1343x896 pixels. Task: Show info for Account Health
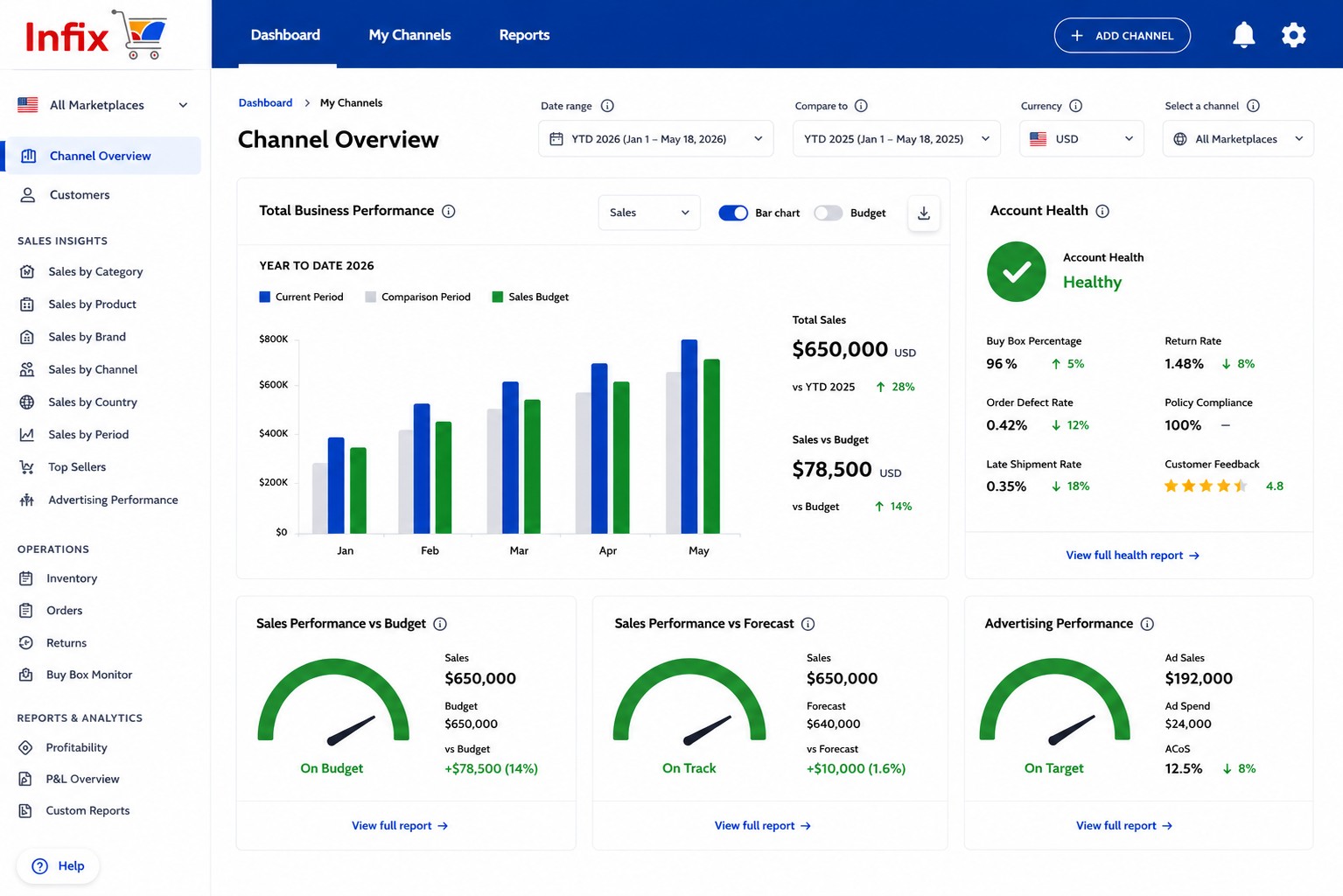point(1102,211)
